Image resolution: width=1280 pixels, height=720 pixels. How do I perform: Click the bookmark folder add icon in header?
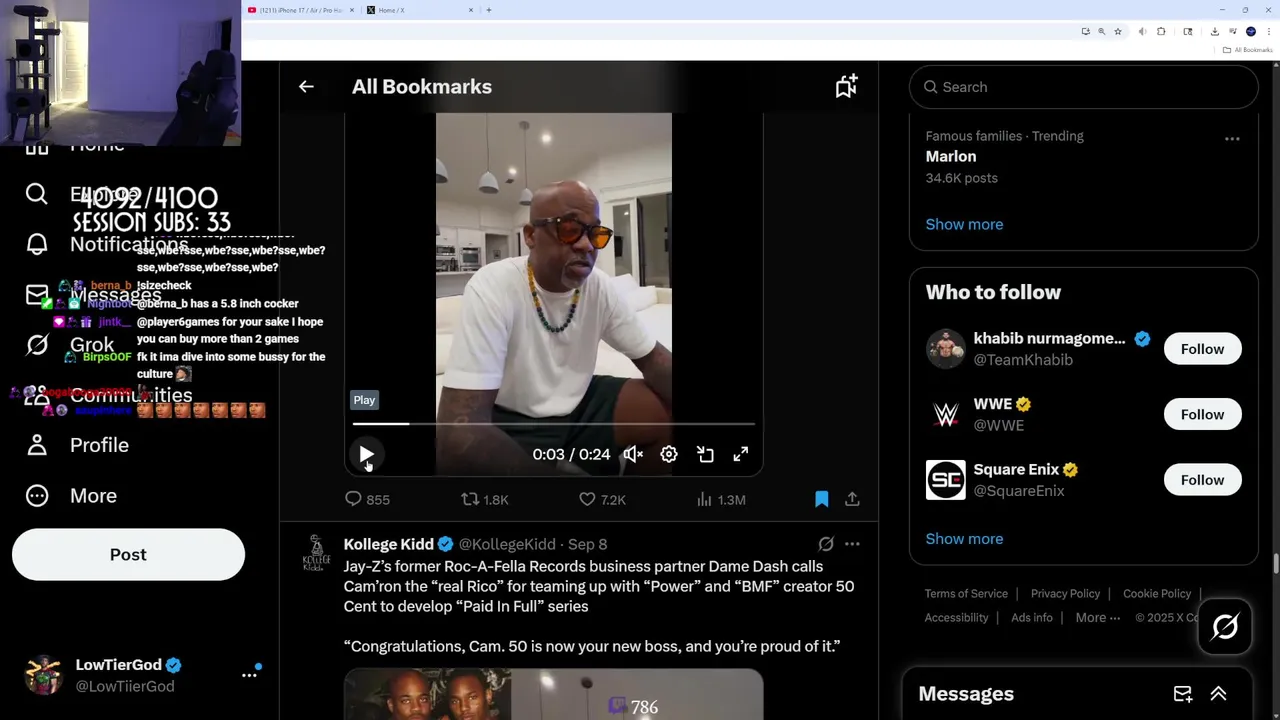coord(846,87)
